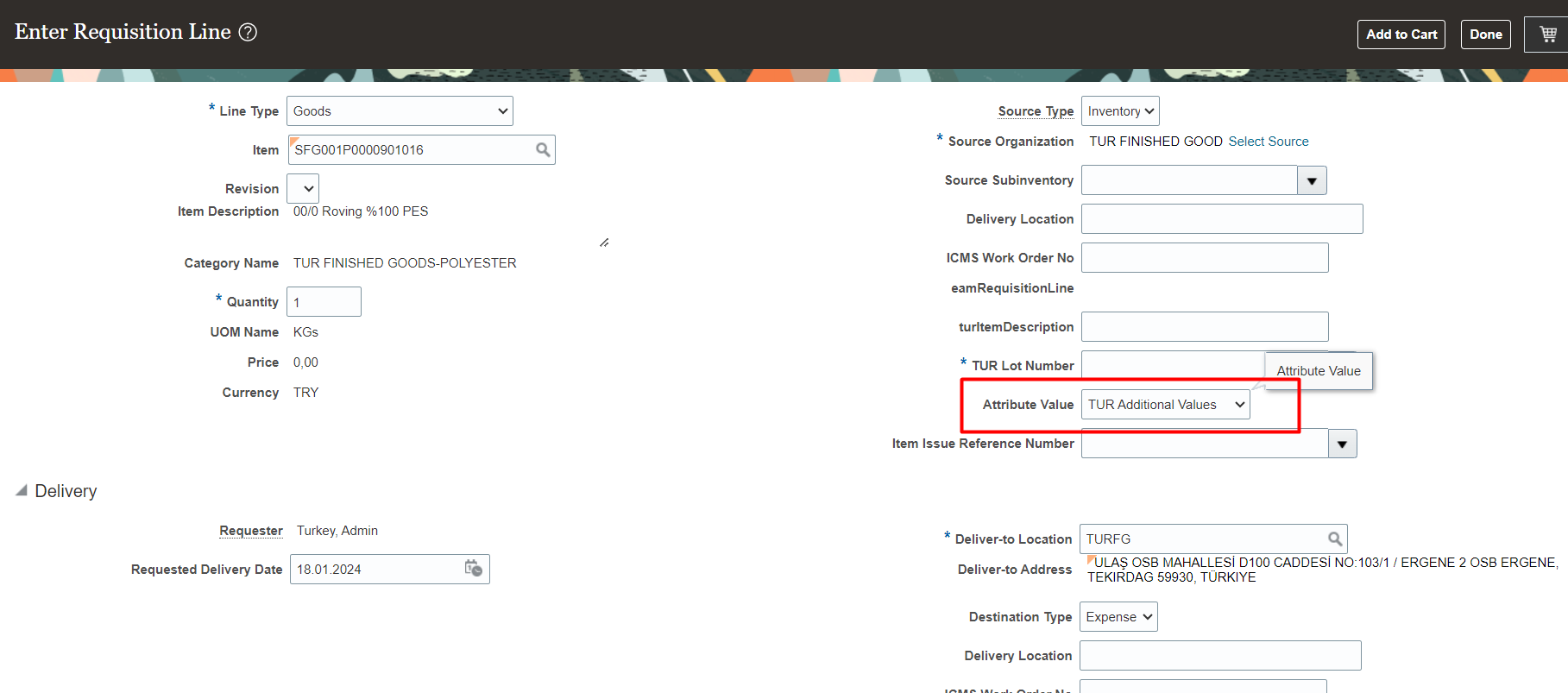Click the ICMS Work Order No field
Viewport: 1568px width, 693px height.
[1205, 258]
